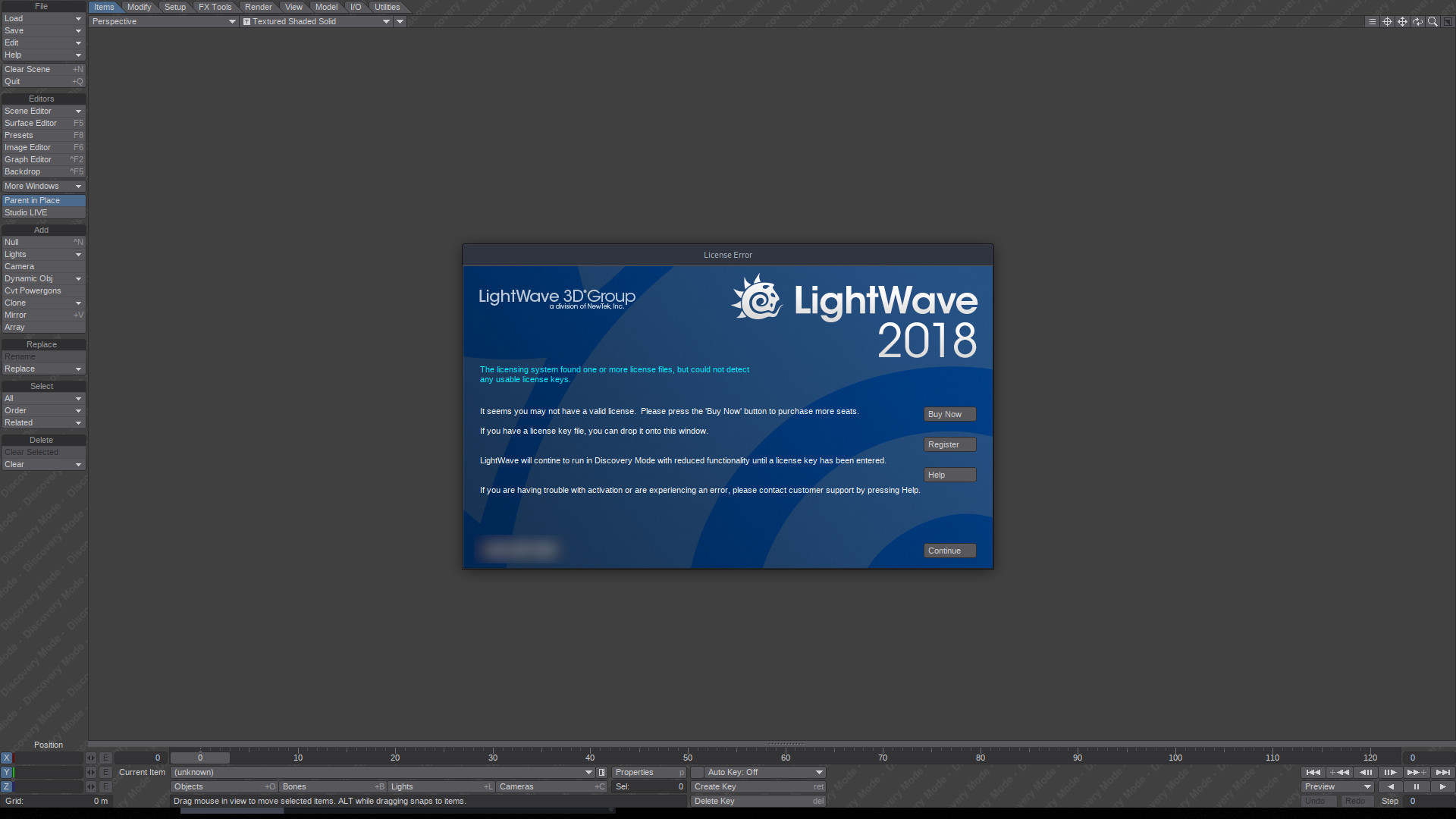Go to the next keyframe
Screen dimensions: 1456x819
tap(1416, 772)
